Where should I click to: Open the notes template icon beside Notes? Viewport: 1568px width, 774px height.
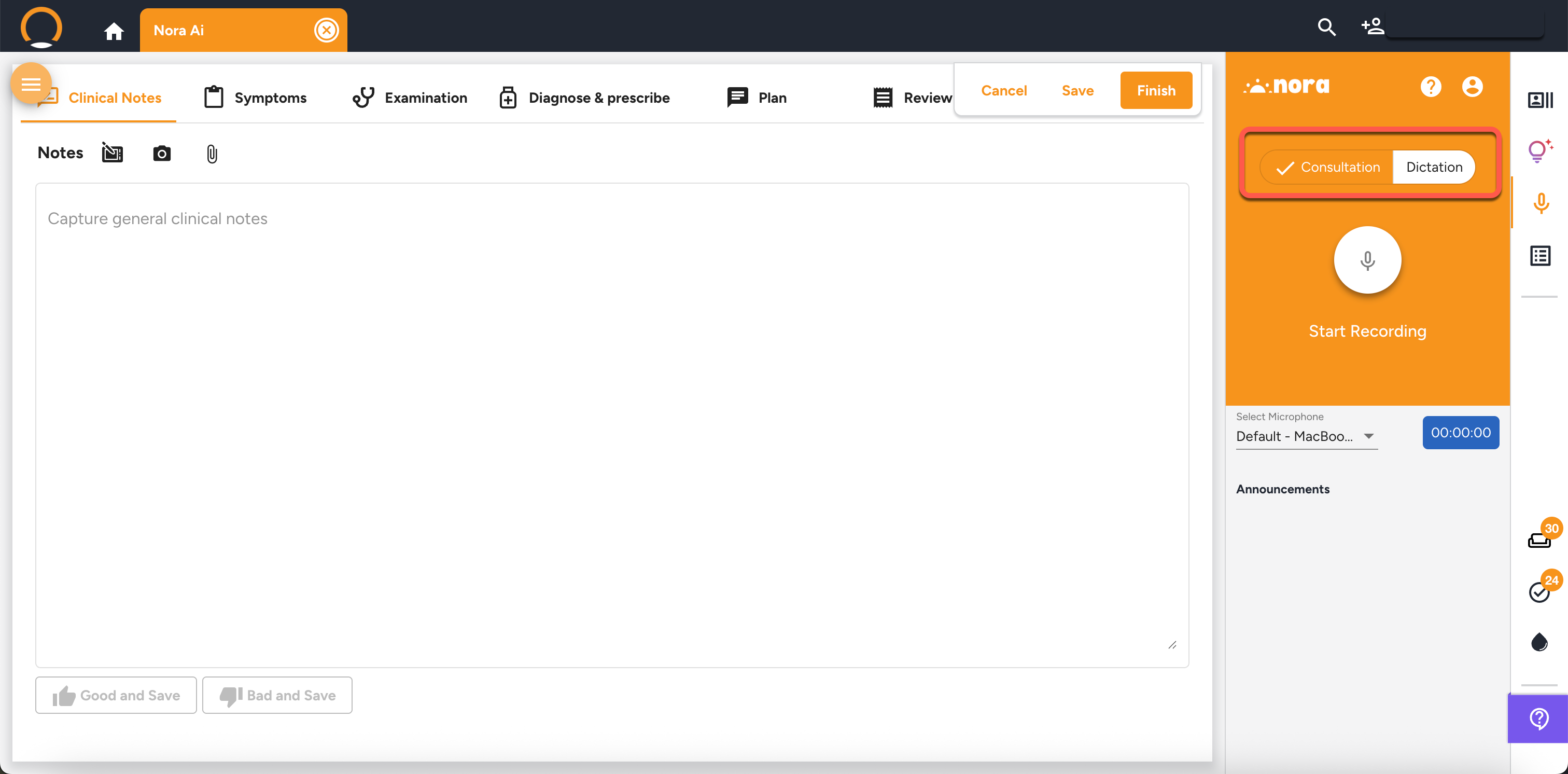coord(113,153)
